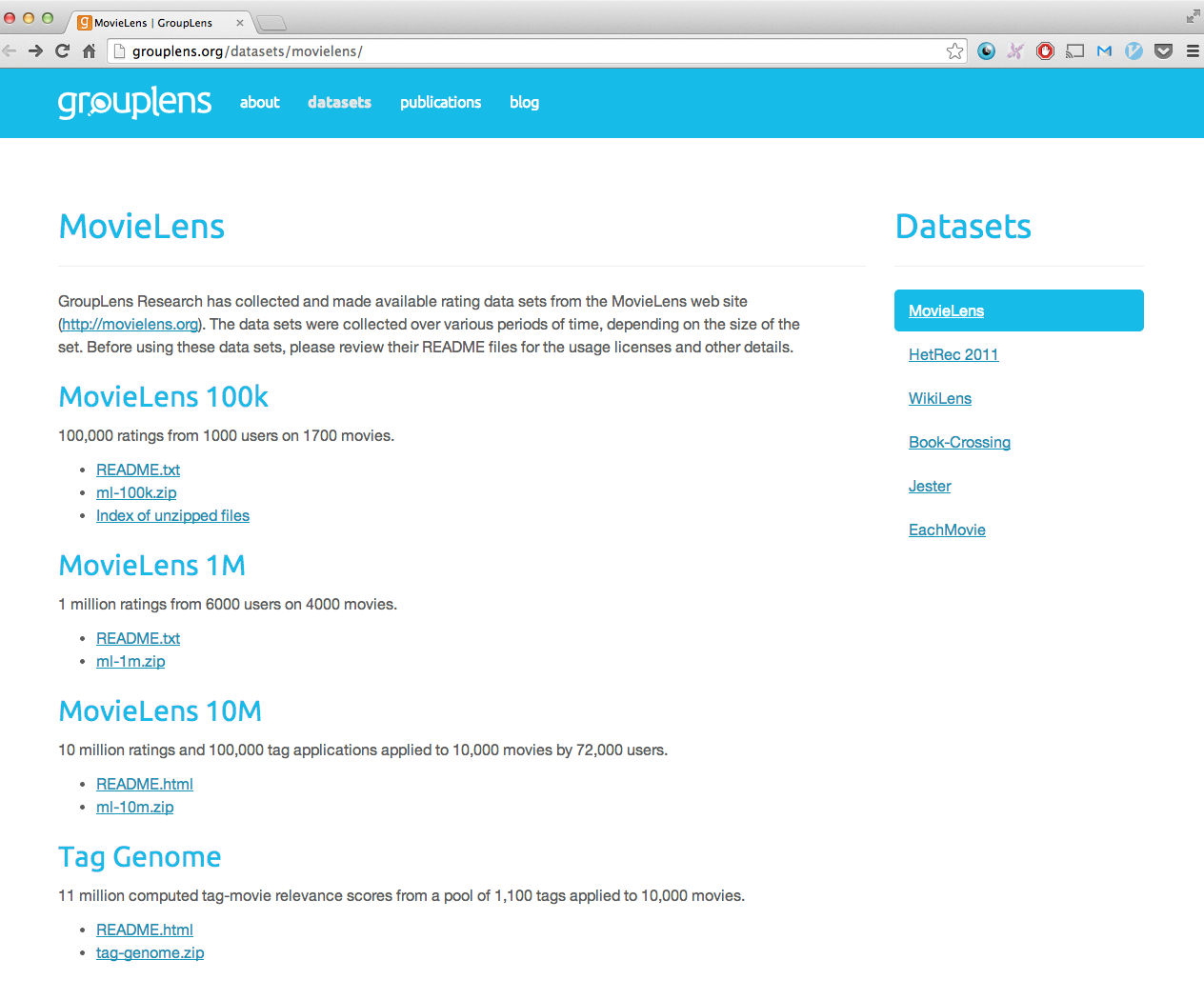
Task: Click the blue V circle extension icon
Action: coord(1134,51)
